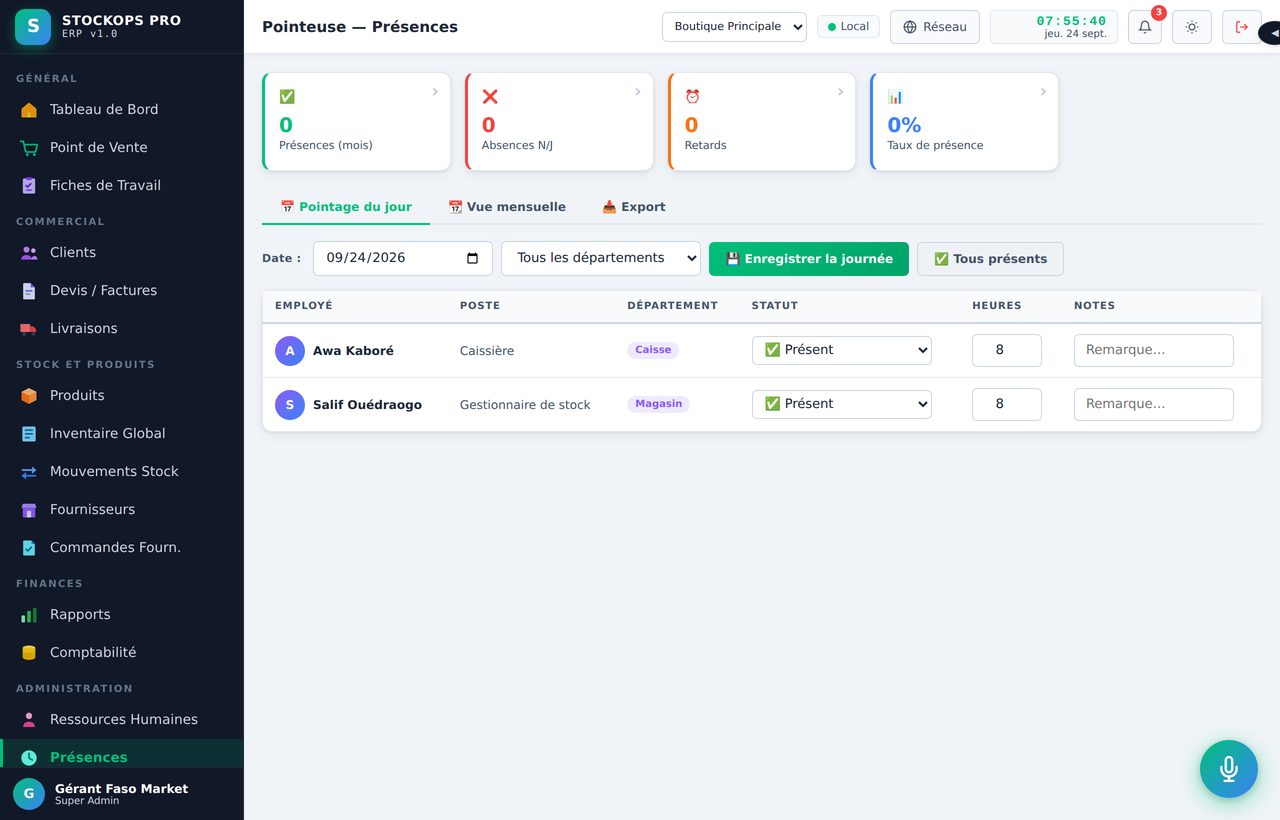Change Salif Ouédraogo's statut dropdown
Screen dimensions: 1280x820
(842, 404)
